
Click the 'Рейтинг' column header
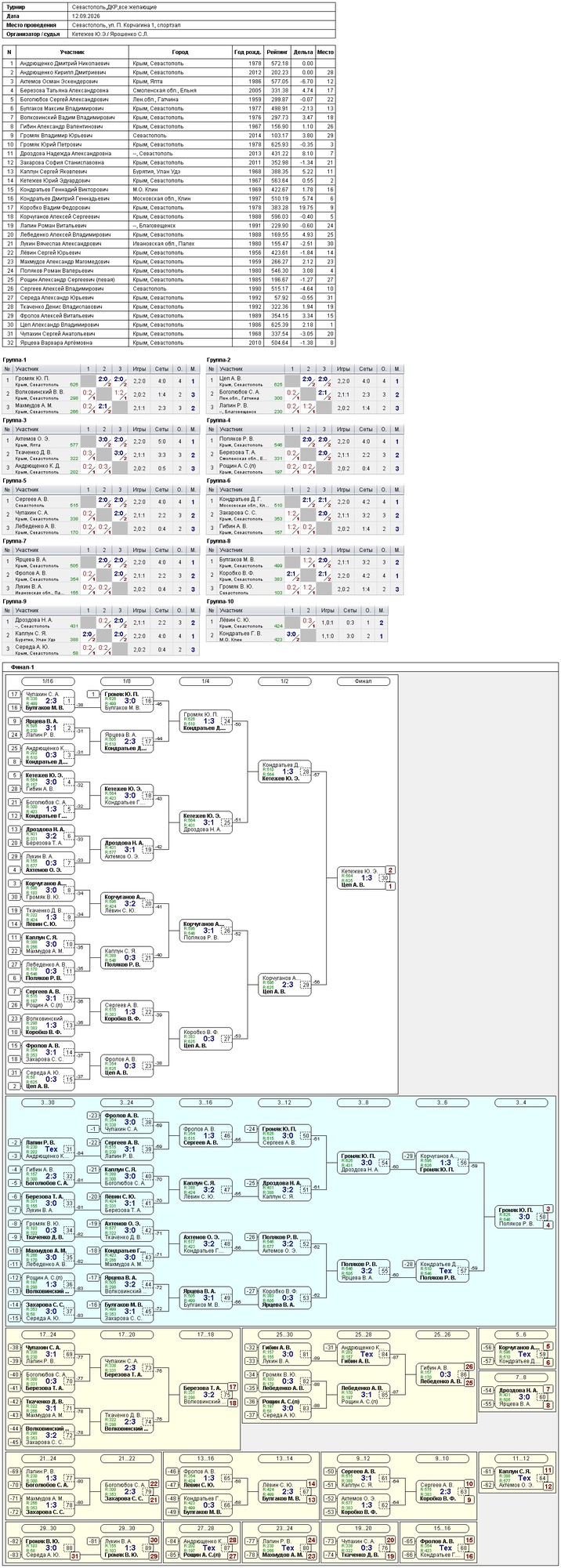[x=277, y=52]
